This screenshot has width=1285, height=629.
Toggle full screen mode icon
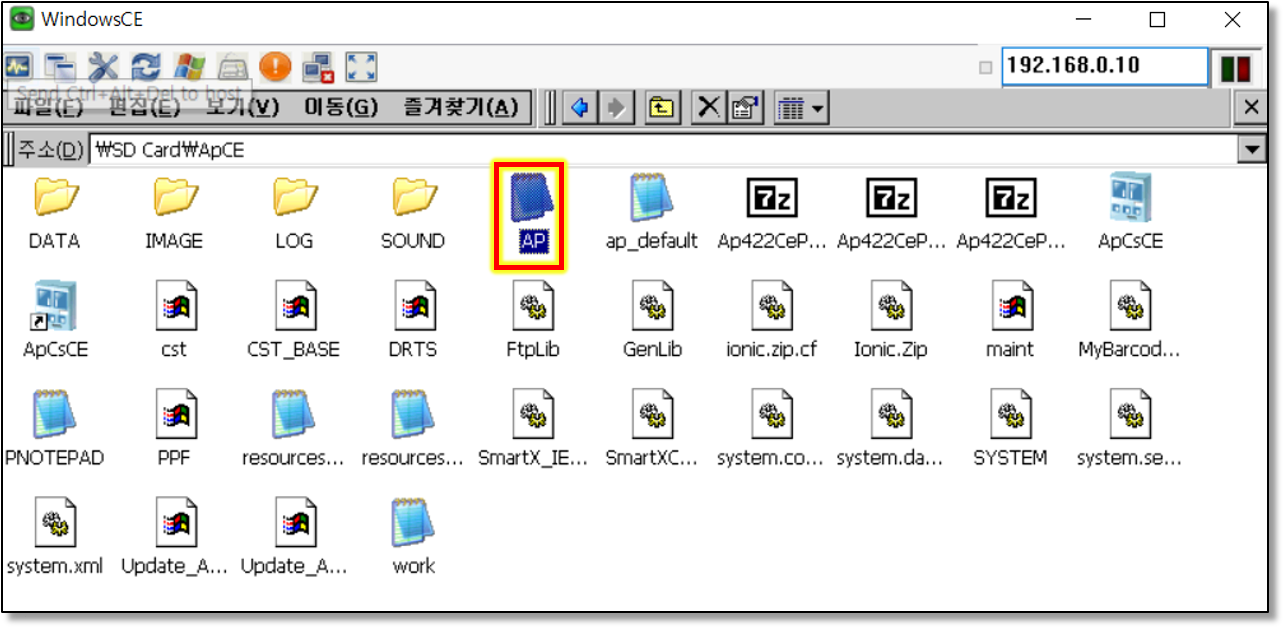(361, 67)
